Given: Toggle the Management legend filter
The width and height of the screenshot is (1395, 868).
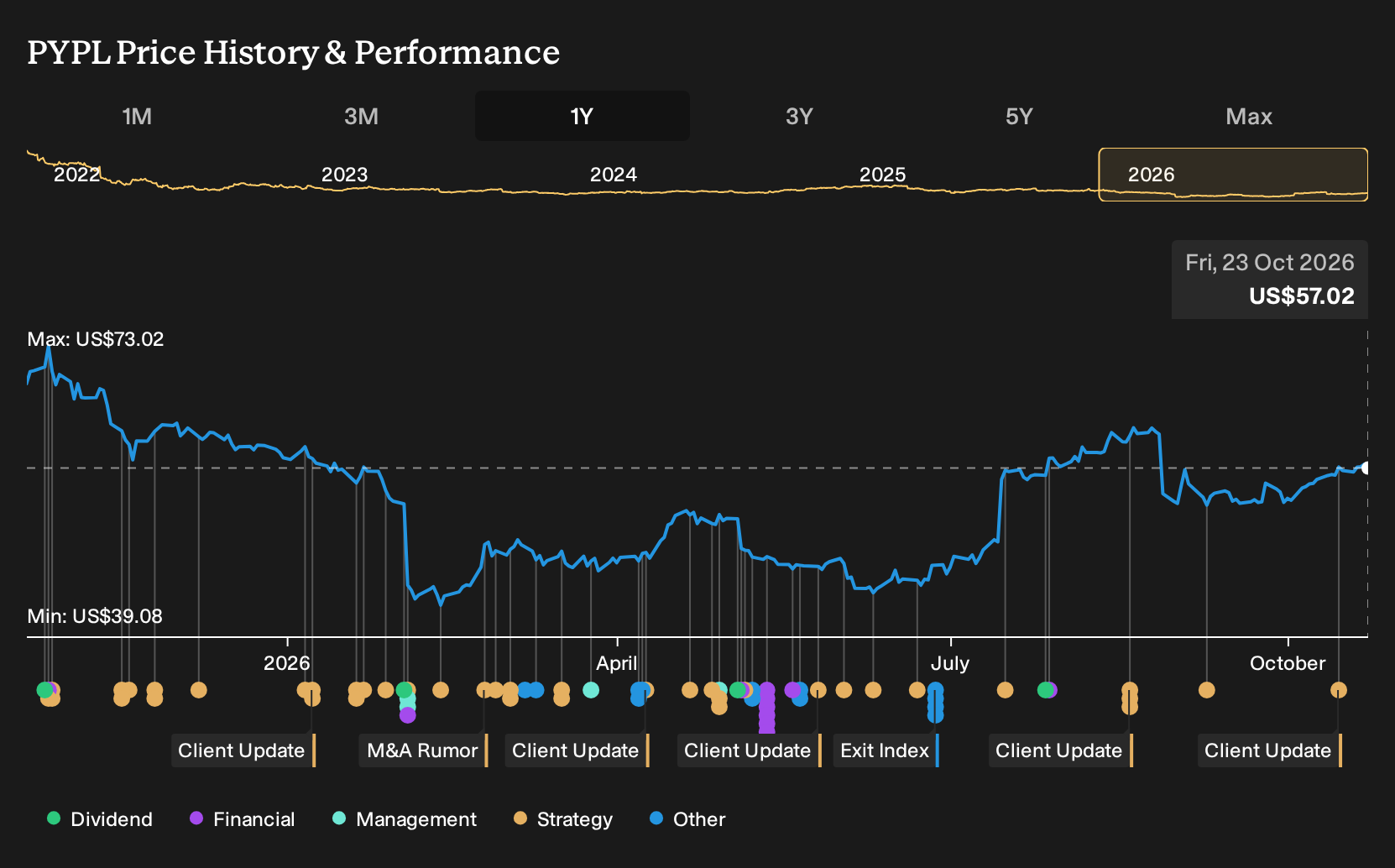Looking at the screenshot, I should point(405,819).
